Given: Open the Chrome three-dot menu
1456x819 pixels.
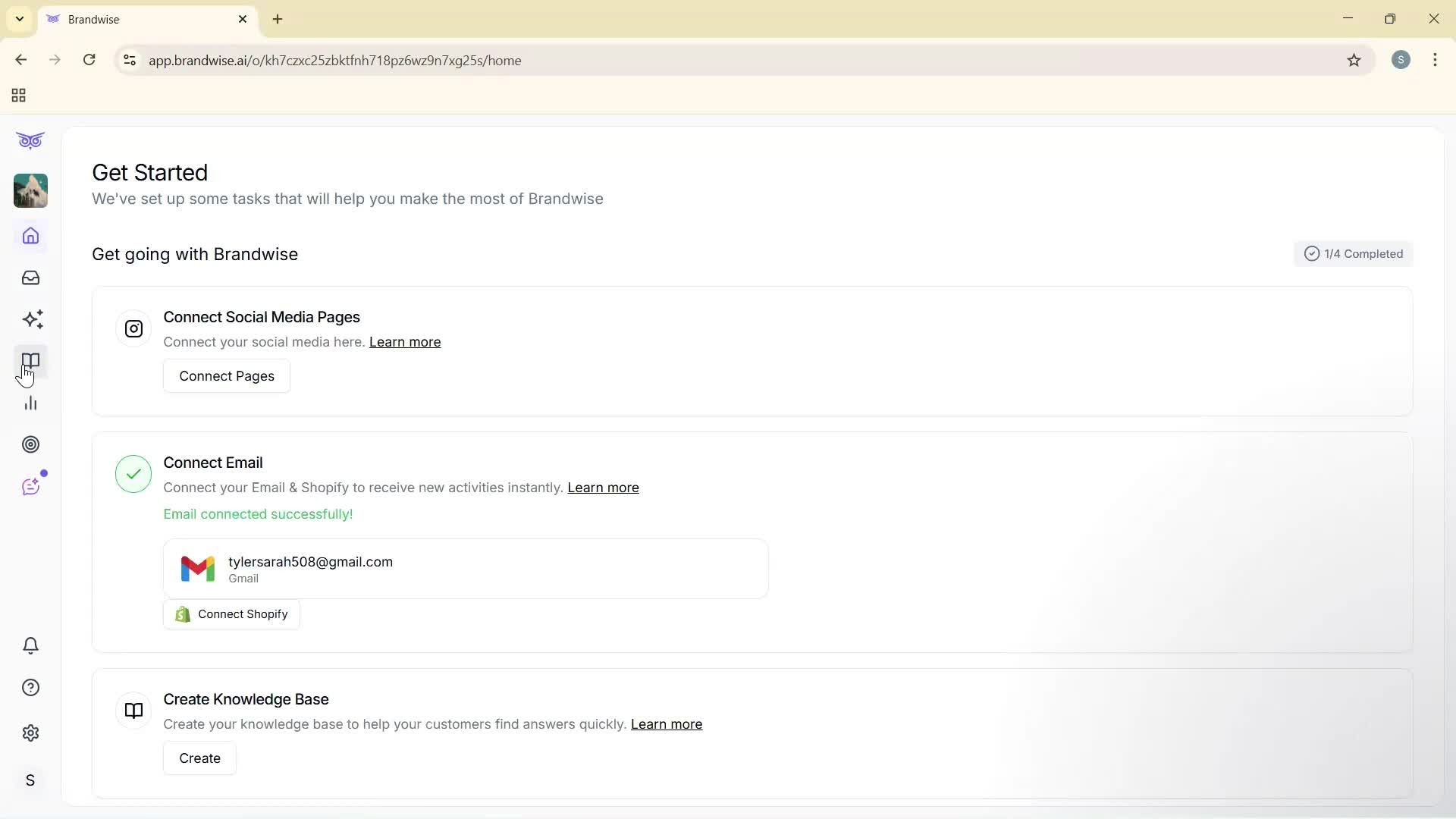Looking at the screenshot, I should point(1436,60).
